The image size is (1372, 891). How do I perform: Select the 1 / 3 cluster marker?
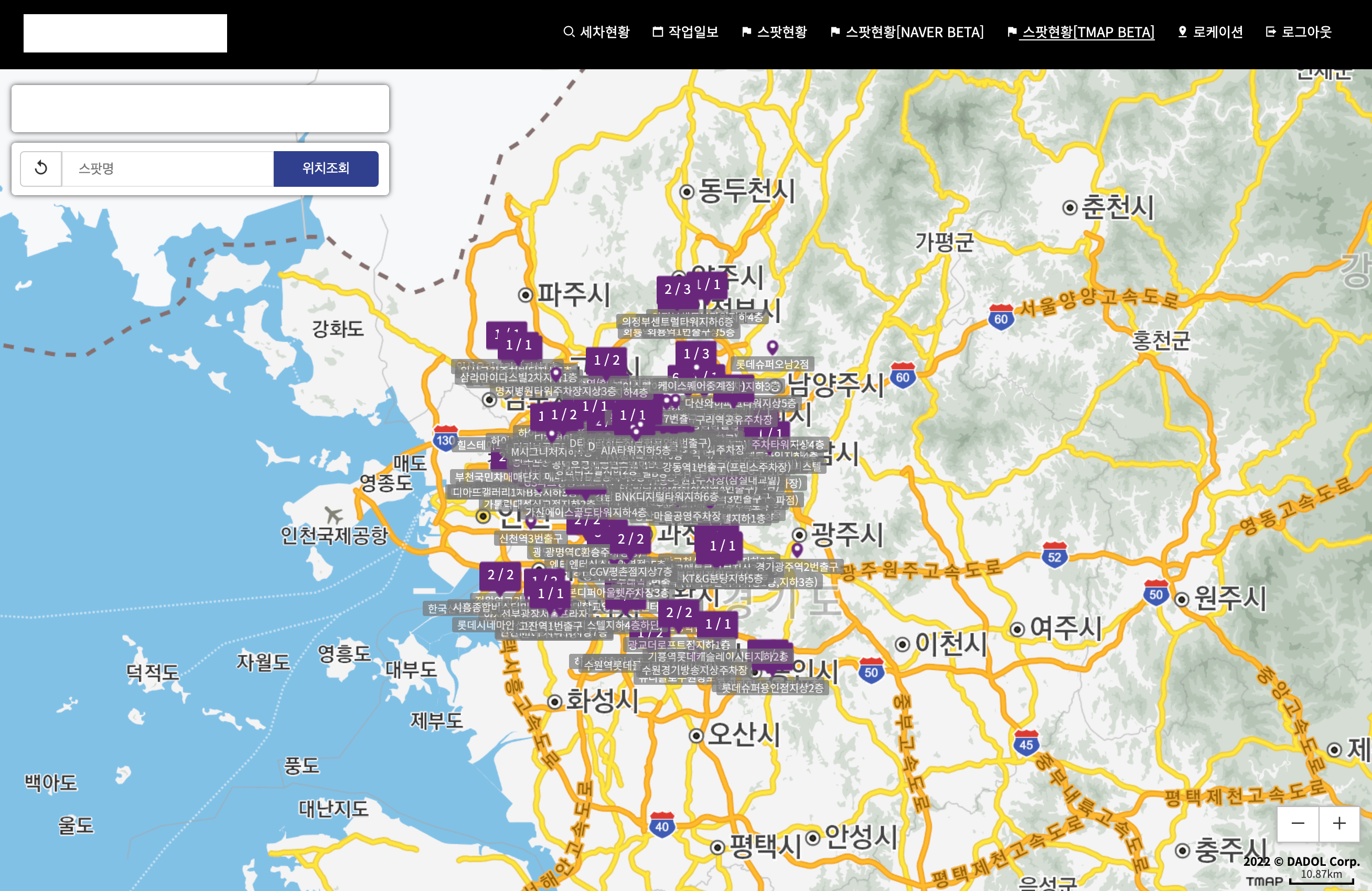point(696,354)
